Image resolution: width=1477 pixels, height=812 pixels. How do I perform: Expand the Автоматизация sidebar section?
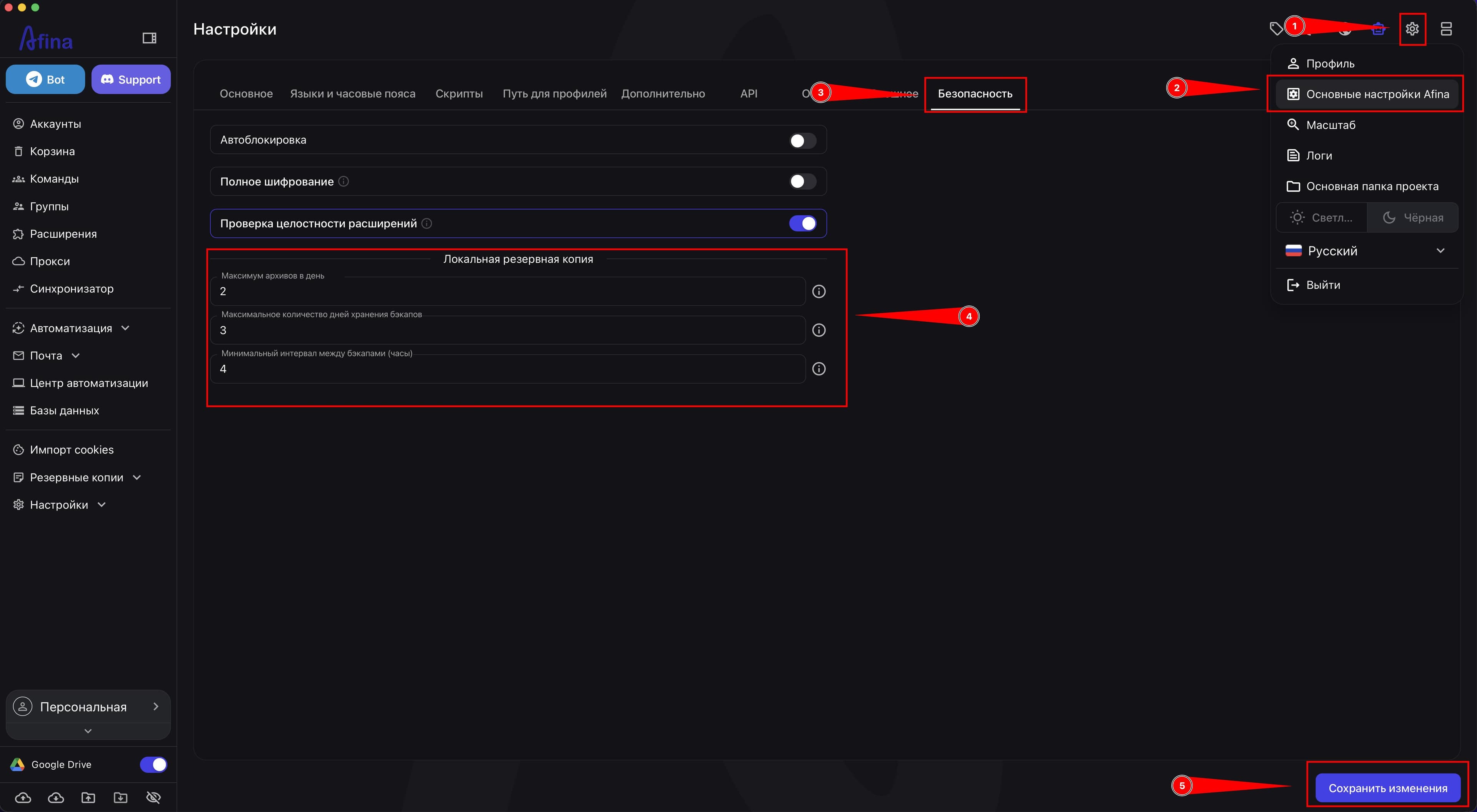tap(71, 328)
